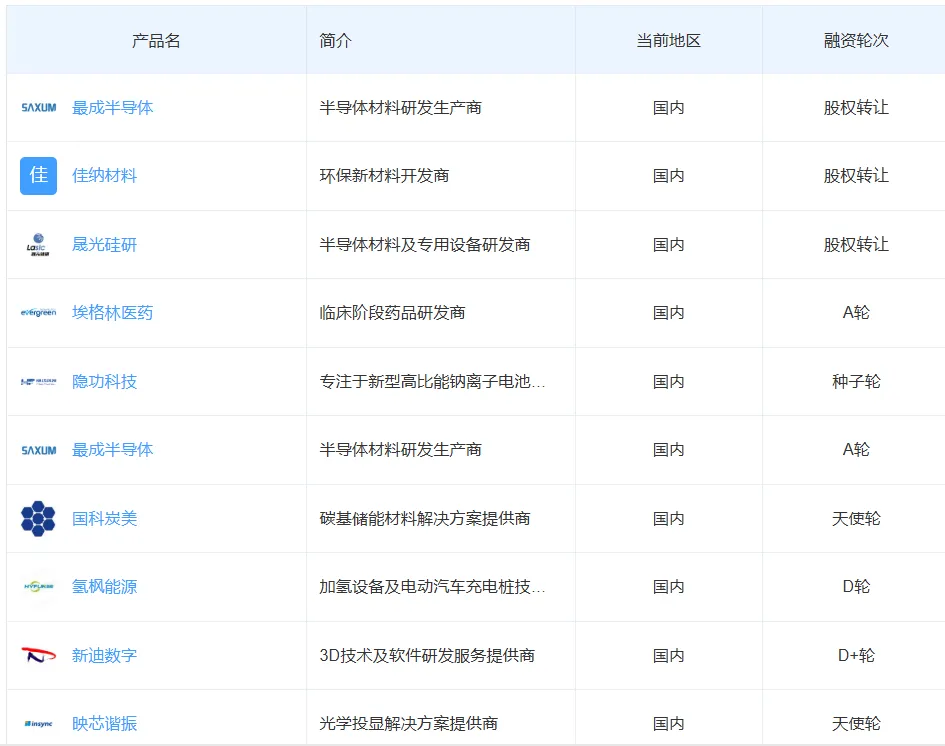Click the red-blue swoosh logo for 新迪数字

pos(39,654)
